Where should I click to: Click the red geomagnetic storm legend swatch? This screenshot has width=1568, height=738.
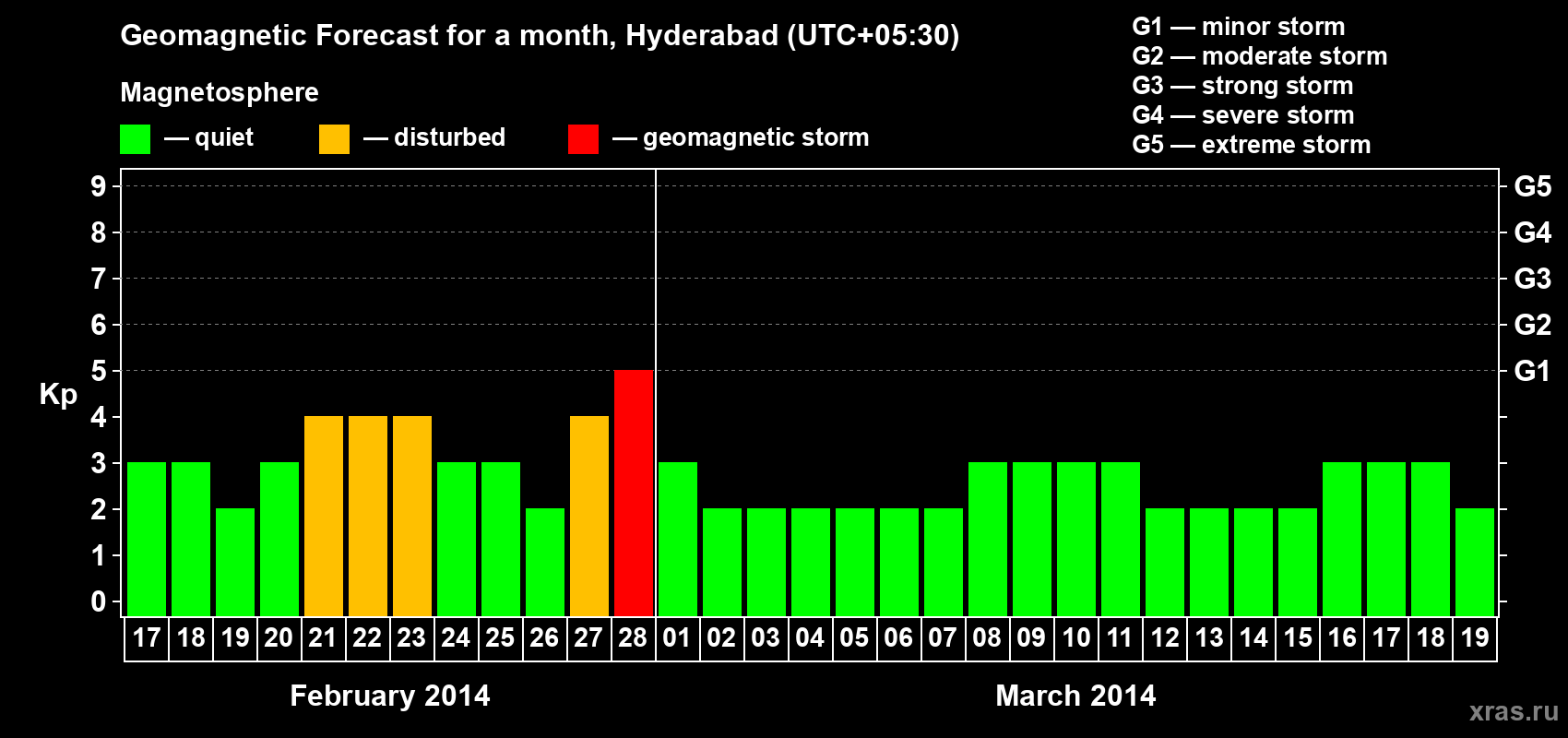coord(583,139)
